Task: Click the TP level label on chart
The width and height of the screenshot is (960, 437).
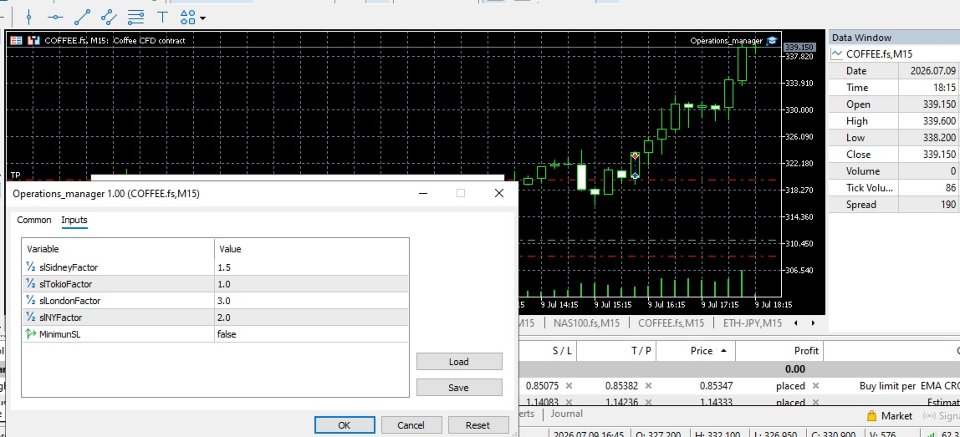Action: [x=15, y=175]
